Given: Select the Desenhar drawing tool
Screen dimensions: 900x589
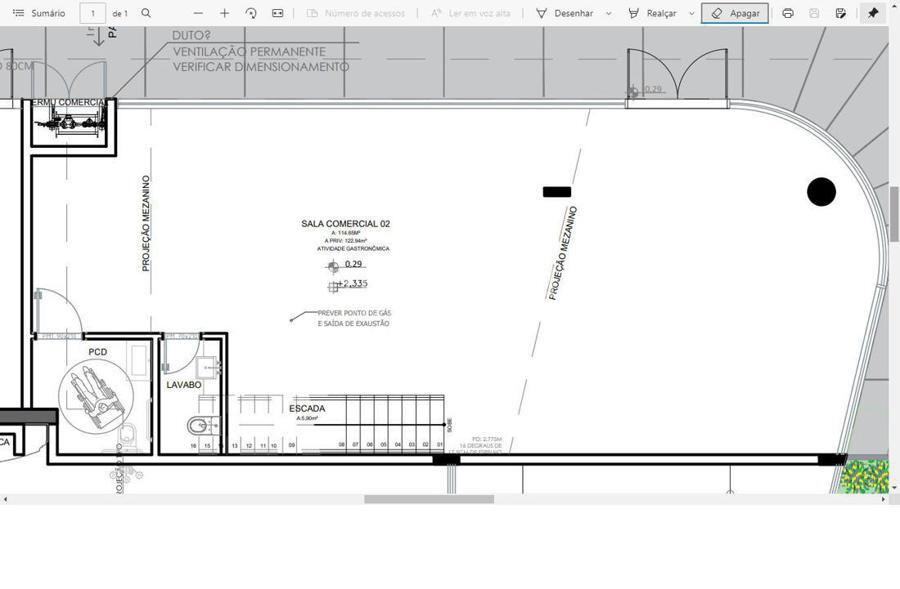Looking at the screenshot, I should point(564,13).
